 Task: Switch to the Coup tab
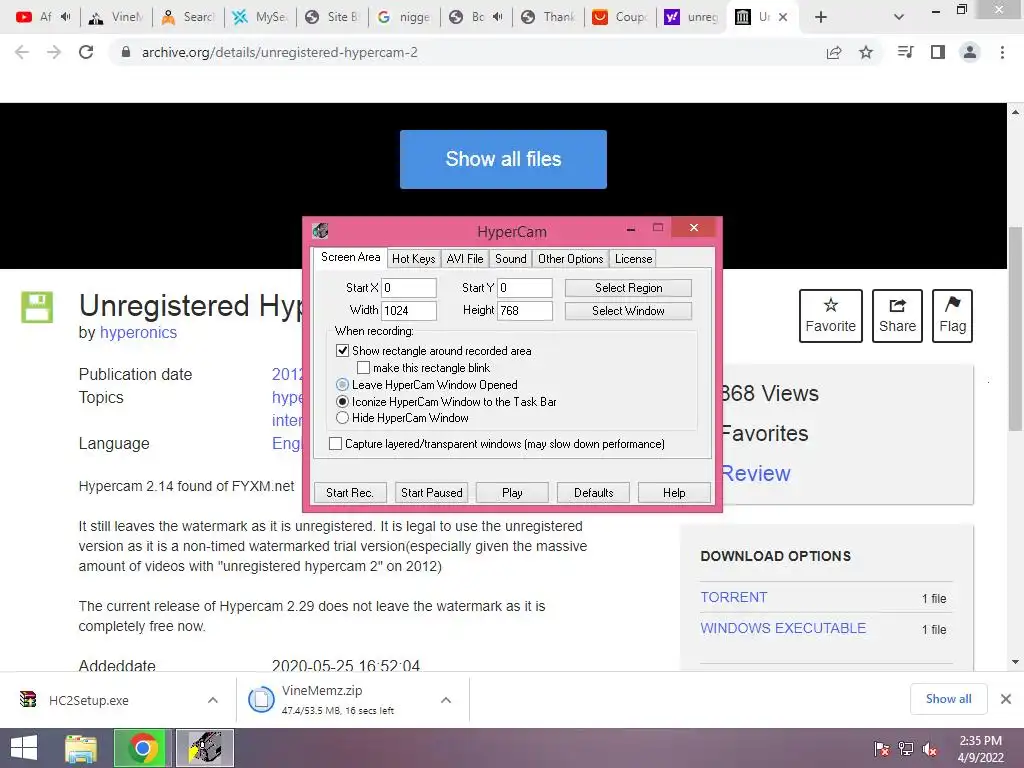(620, 17)
